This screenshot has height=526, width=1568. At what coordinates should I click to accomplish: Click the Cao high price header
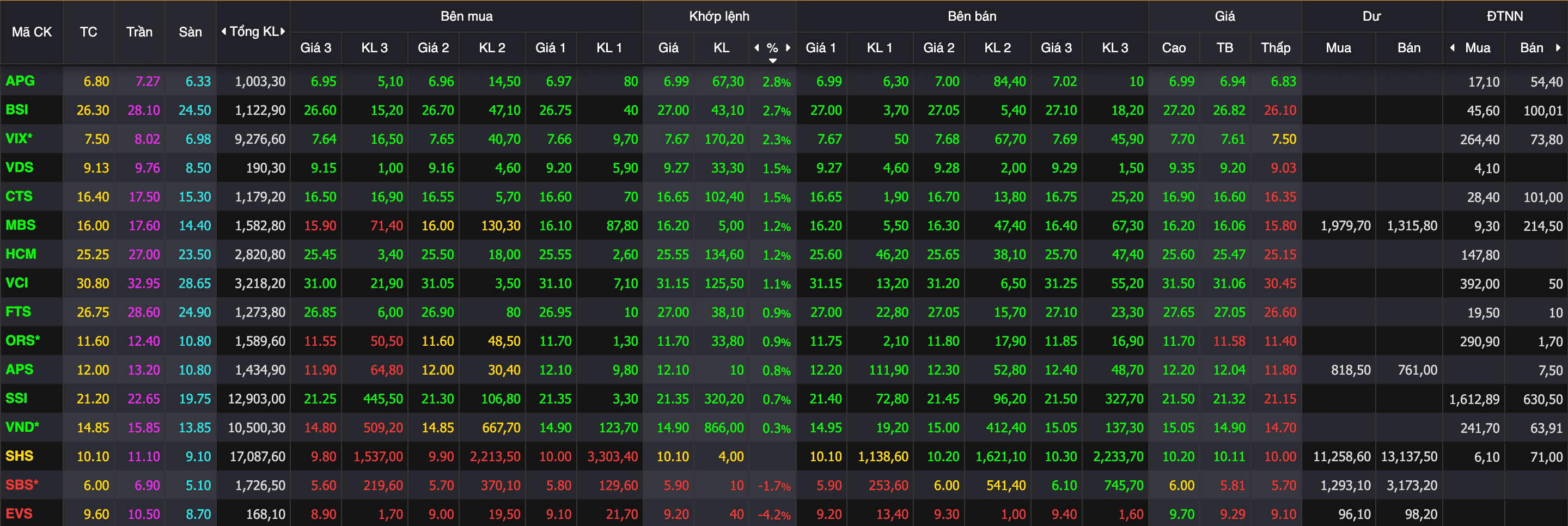[1174, 47]
